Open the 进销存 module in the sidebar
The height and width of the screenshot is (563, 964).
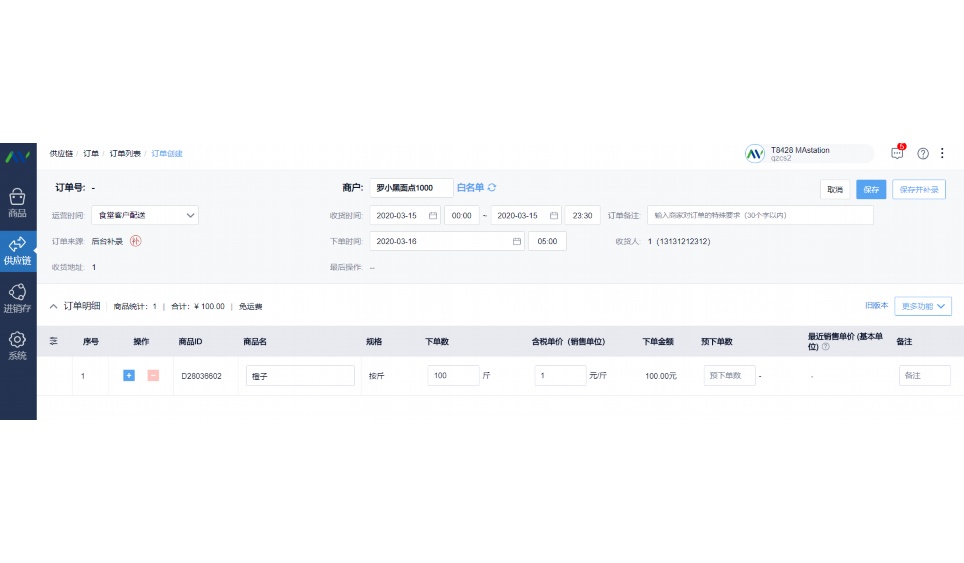point(17,298)
